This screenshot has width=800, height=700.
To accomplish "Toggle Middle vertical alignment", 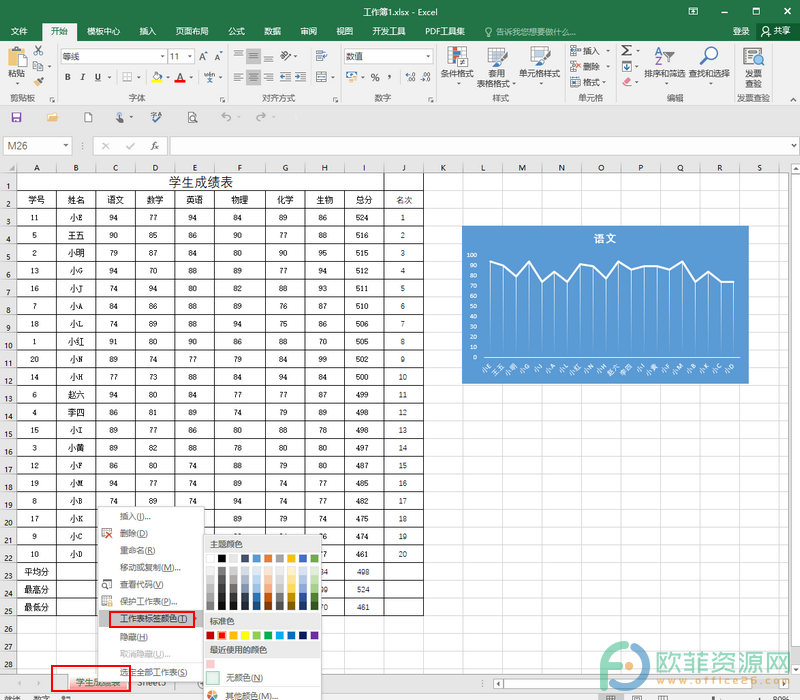I will 254,55.
